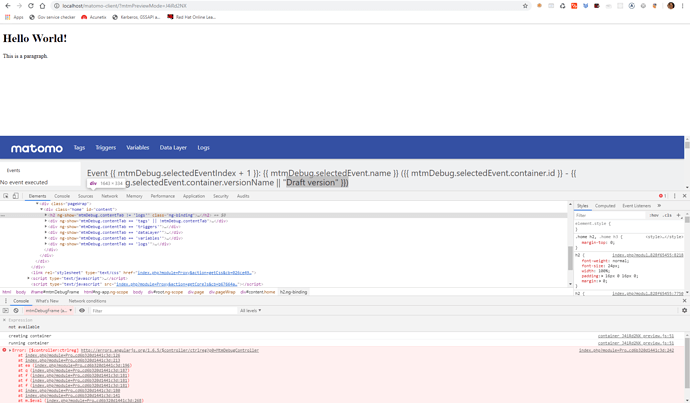
Task: Switch to Triggers in Matomo debug bar
Action: [106, 147]
